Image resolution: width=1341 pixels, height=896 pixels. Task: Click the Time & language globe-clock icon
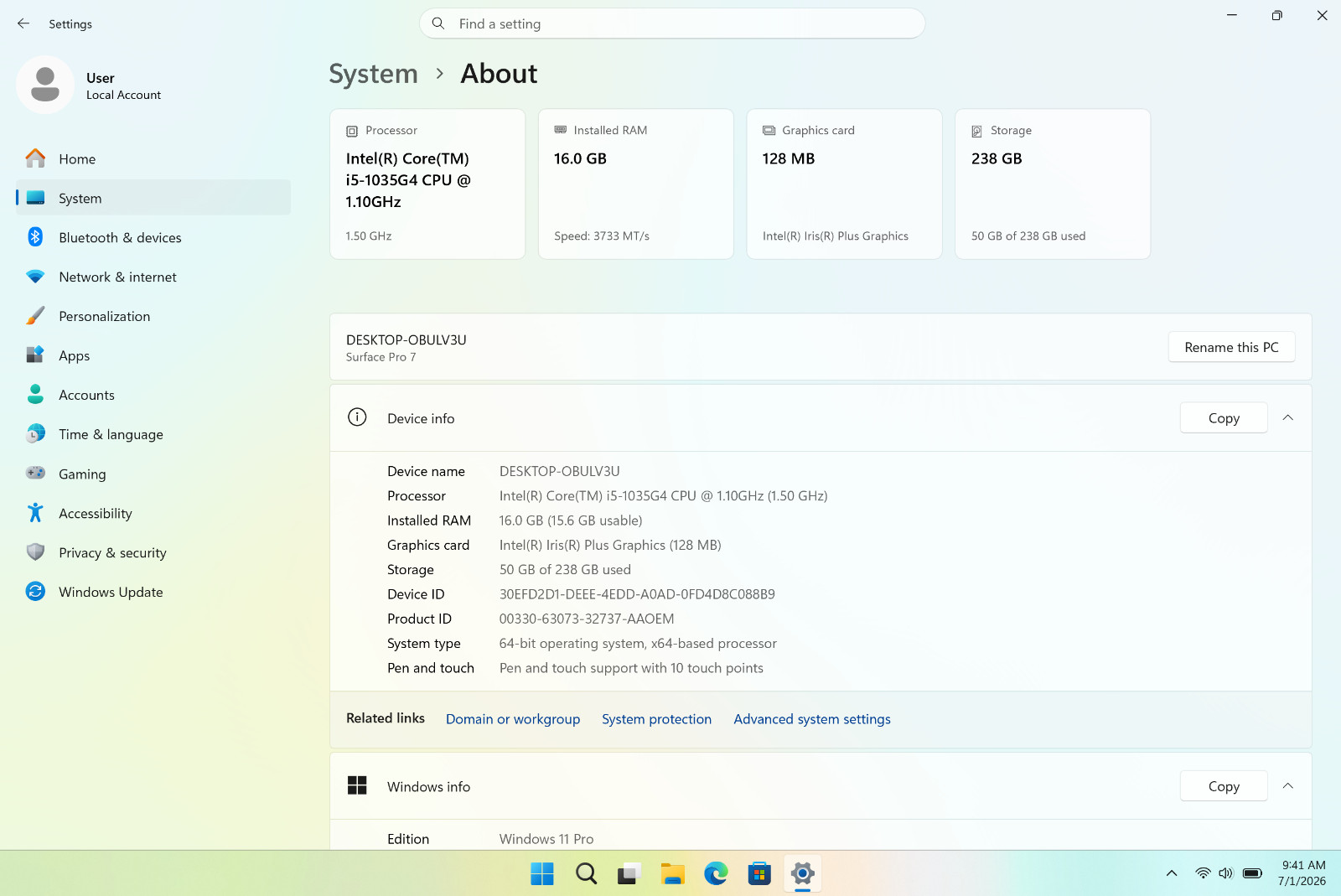coord(35,434)
